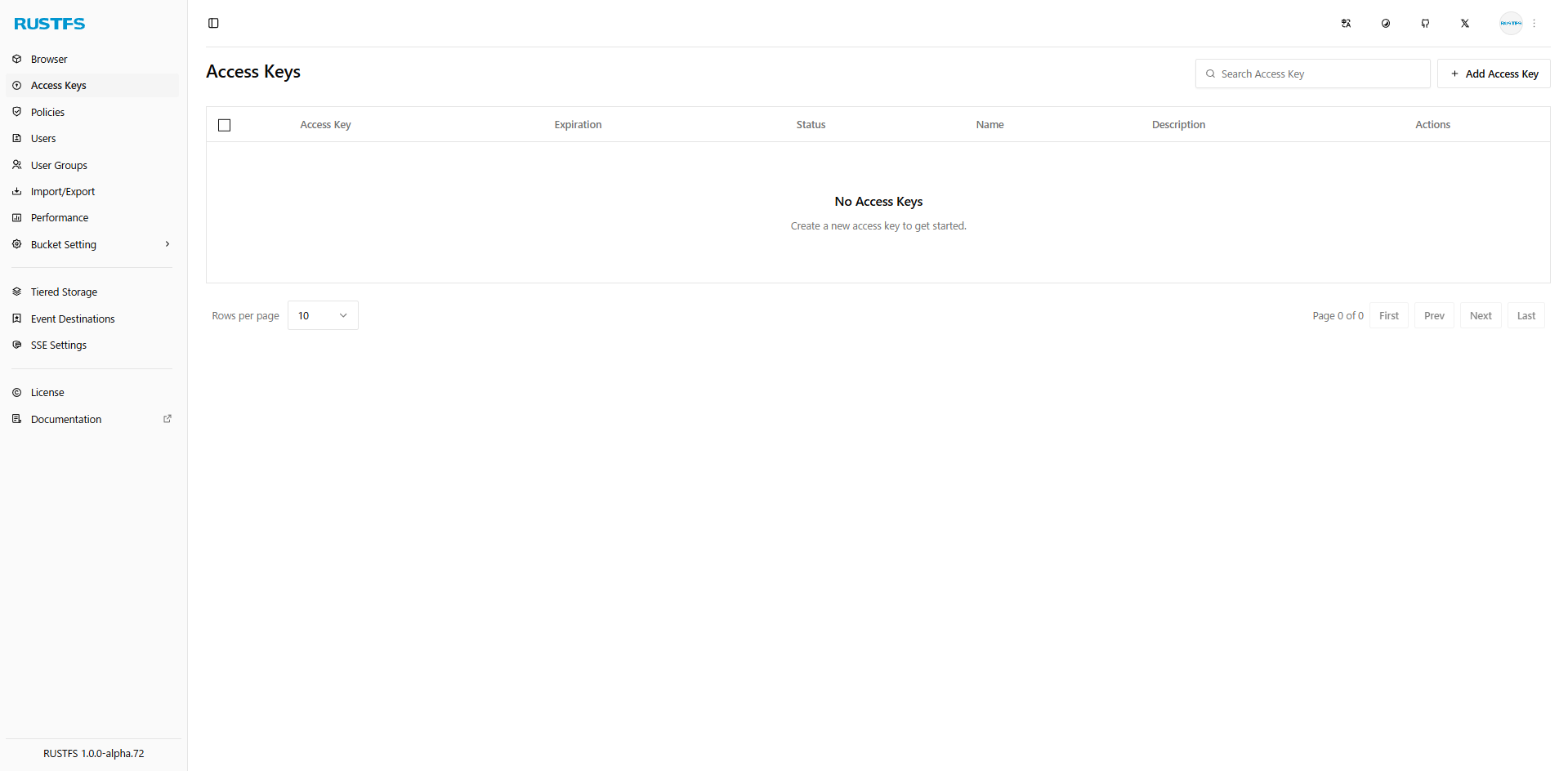Open the X (Twitter) icon link

1465,23
